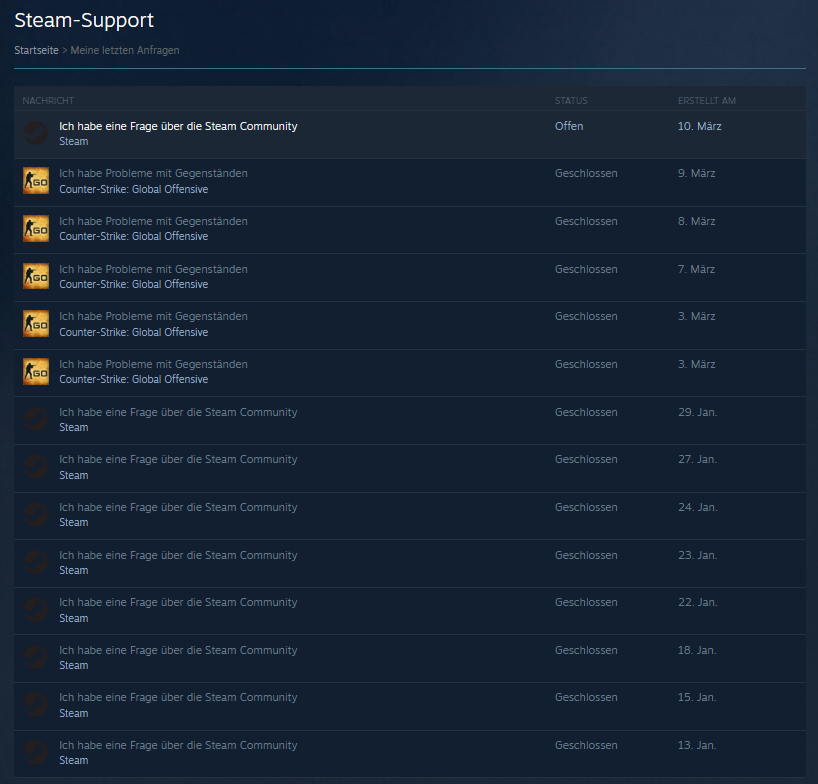Viewport: 818px width, 784px height.
Task: Click 'Counter-Strike: Global Offensive' under 9. März request
Action: coord(134,189)
